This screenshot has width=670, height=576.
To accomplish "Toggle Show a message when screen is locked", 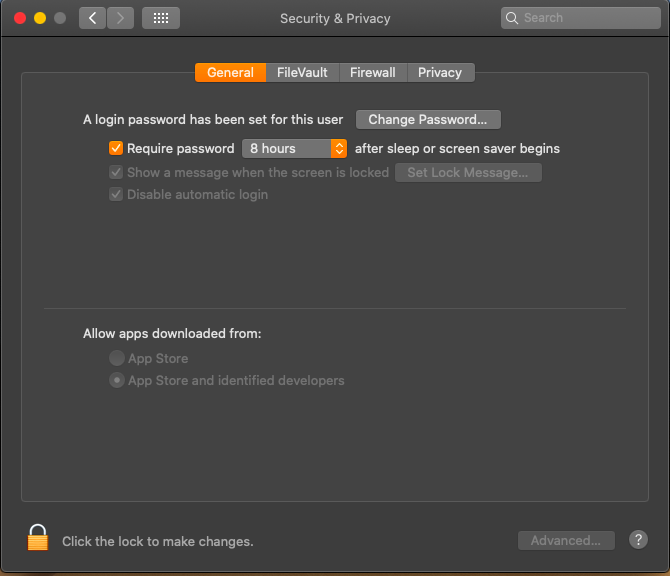I will (116, 172).
